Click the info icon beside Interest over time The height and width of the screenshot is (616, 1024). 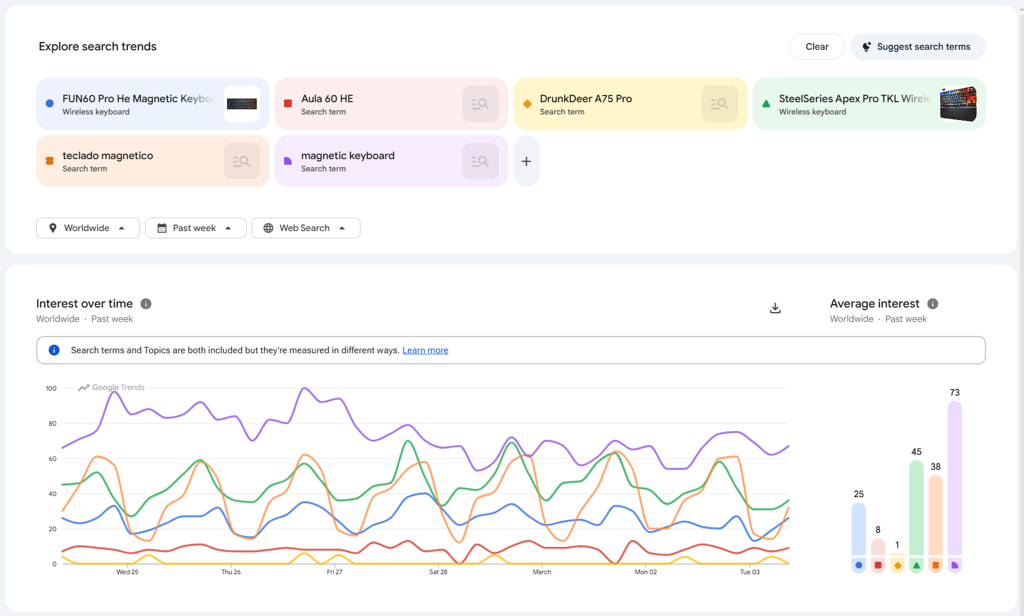pos(146,304)
